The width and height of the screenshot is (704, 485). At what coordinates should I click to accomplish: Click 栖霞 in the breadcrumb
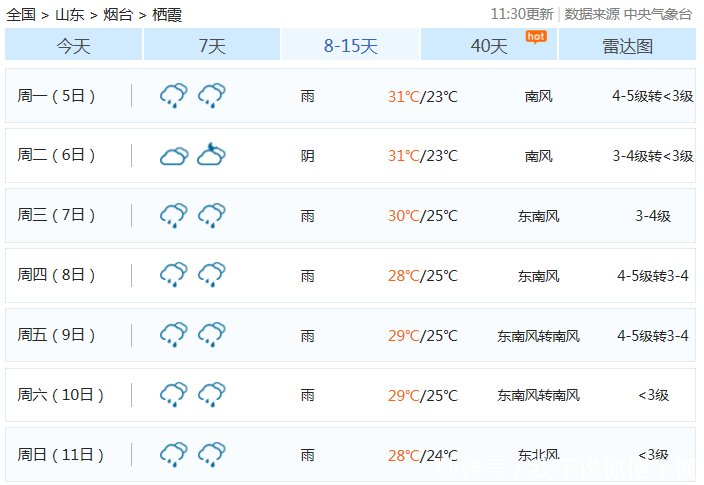(167, 14)
